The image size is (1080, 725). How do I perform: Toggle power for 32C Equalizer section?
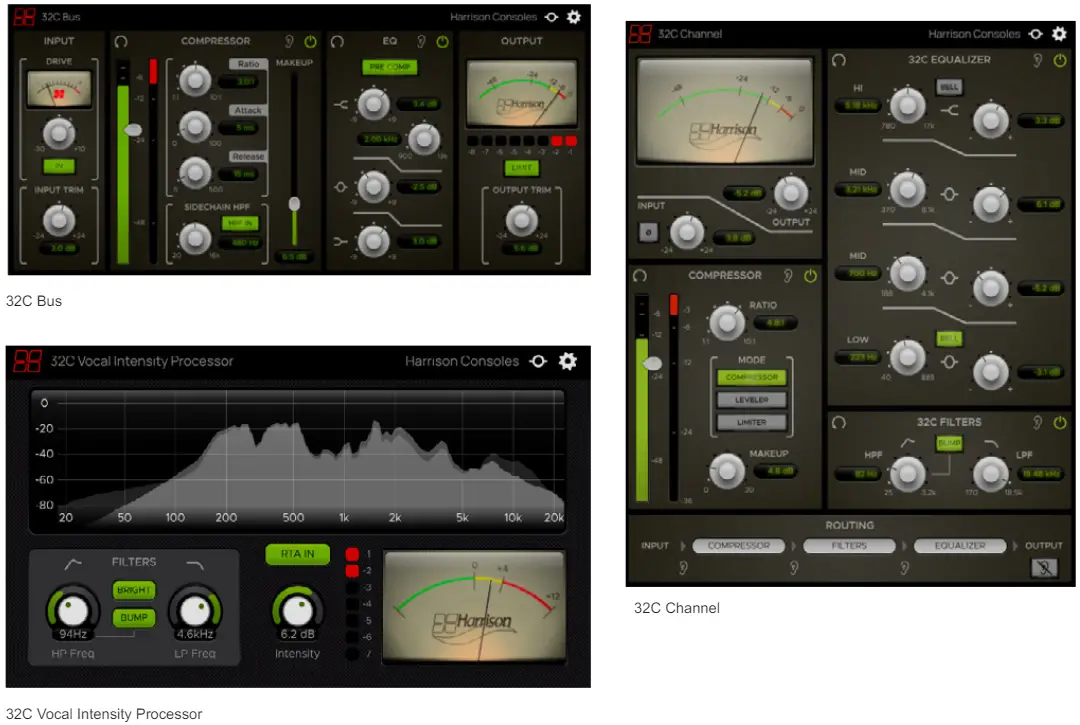[1060, 60]
